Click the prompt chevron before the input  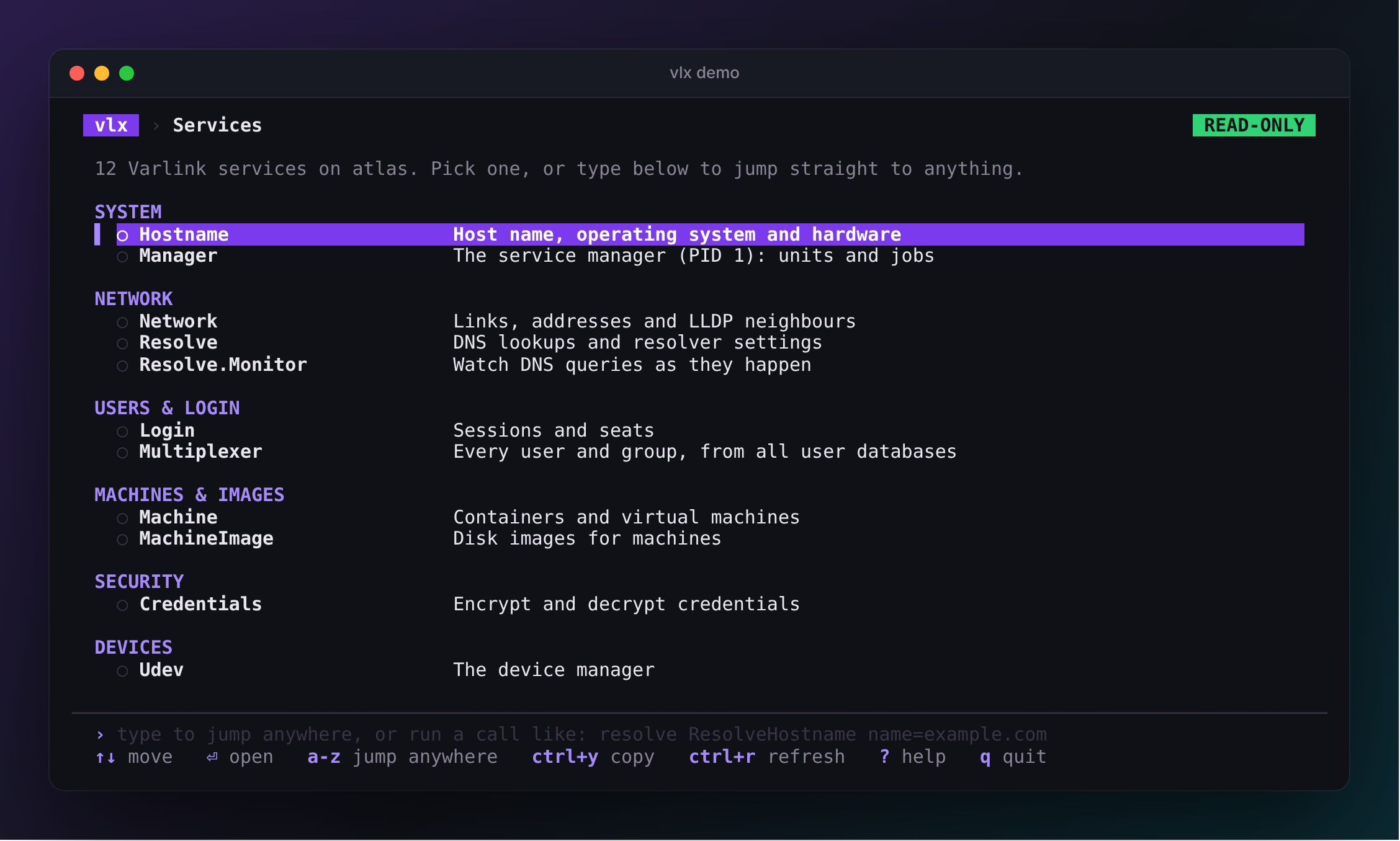click(x=100, y=735)
